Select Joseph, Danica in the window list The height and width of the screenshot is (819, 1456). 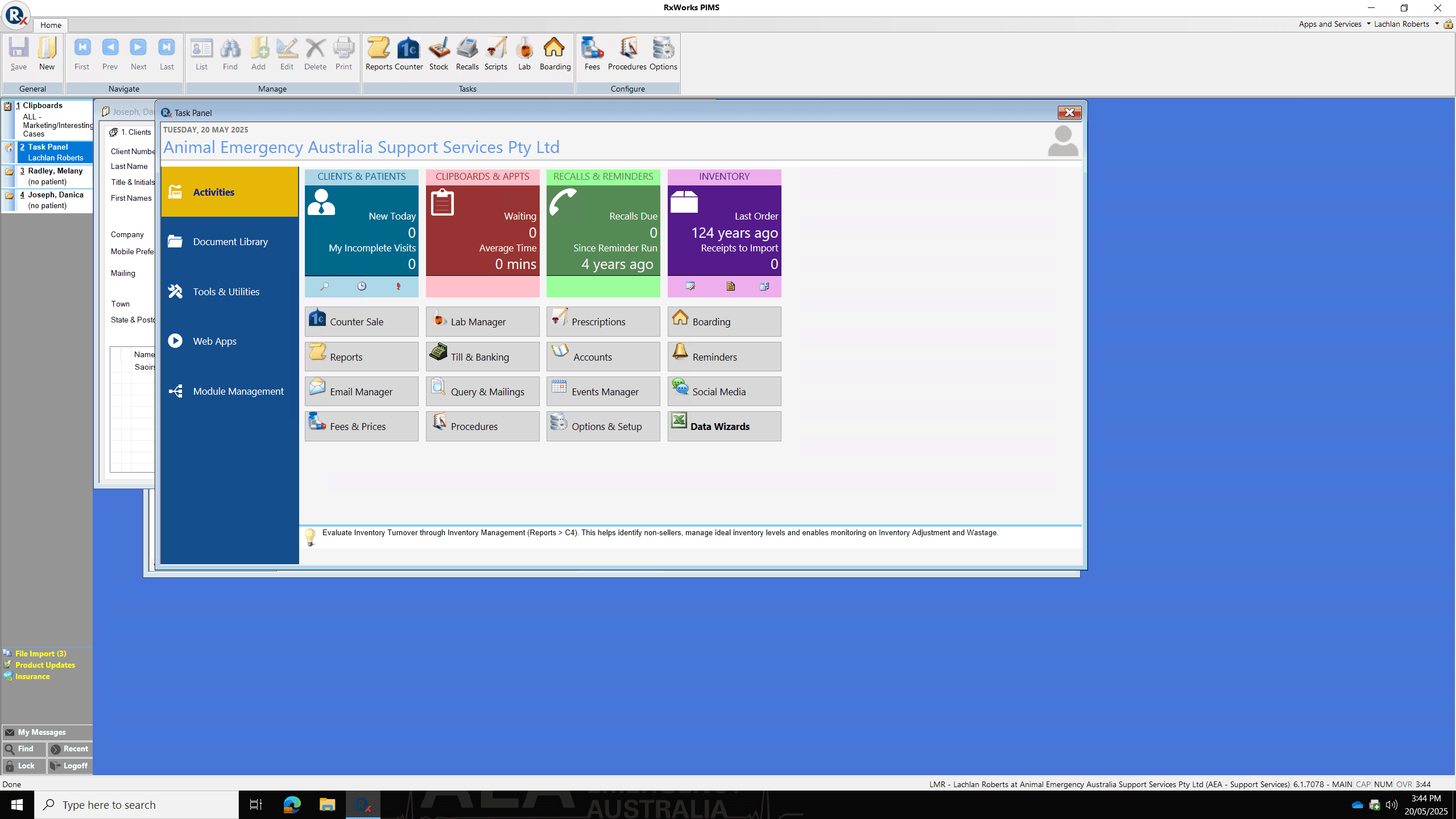coord(47,200)
